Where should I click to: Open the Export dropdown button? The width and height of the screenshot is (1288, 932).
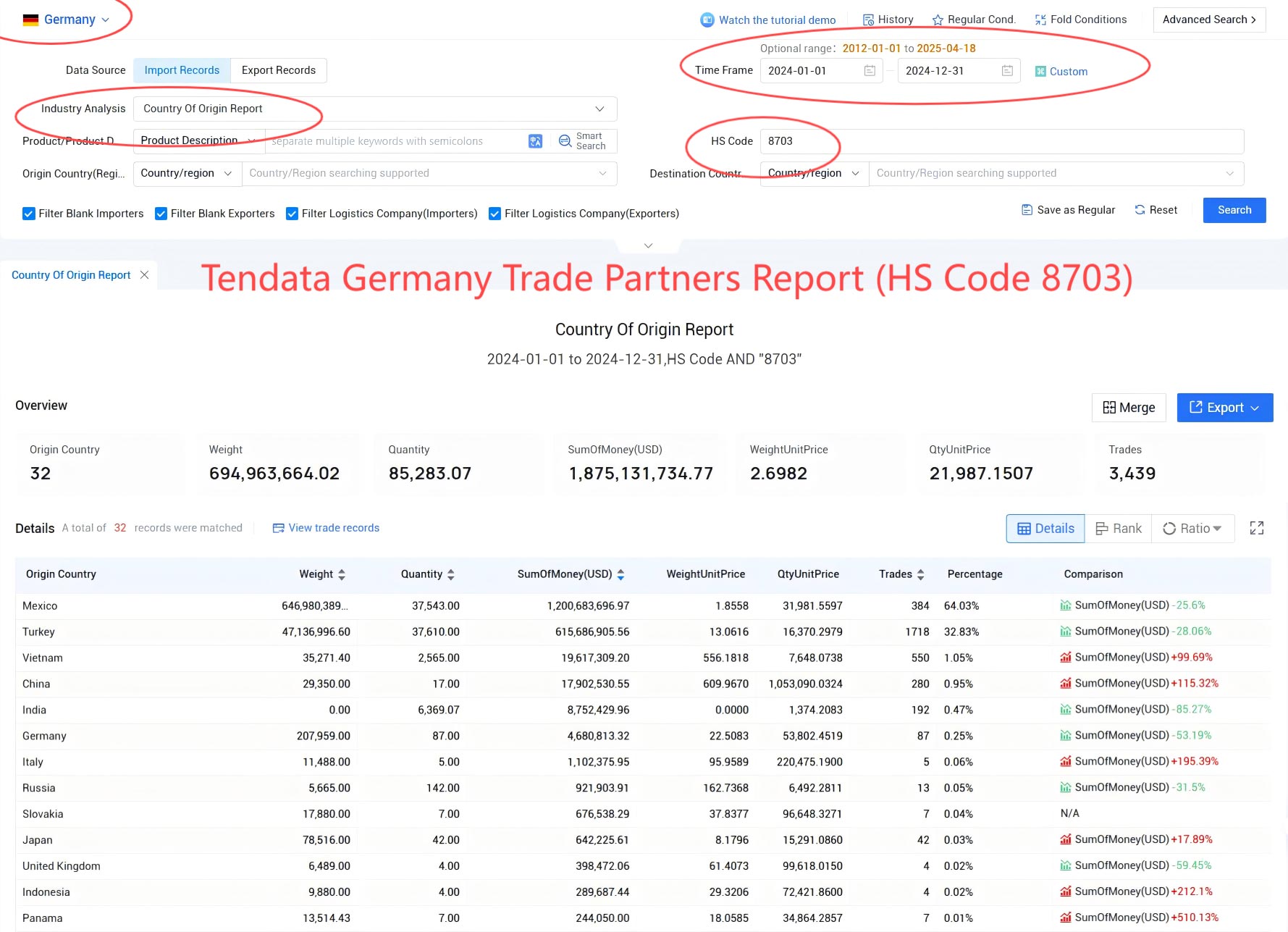click(1225, 408)
